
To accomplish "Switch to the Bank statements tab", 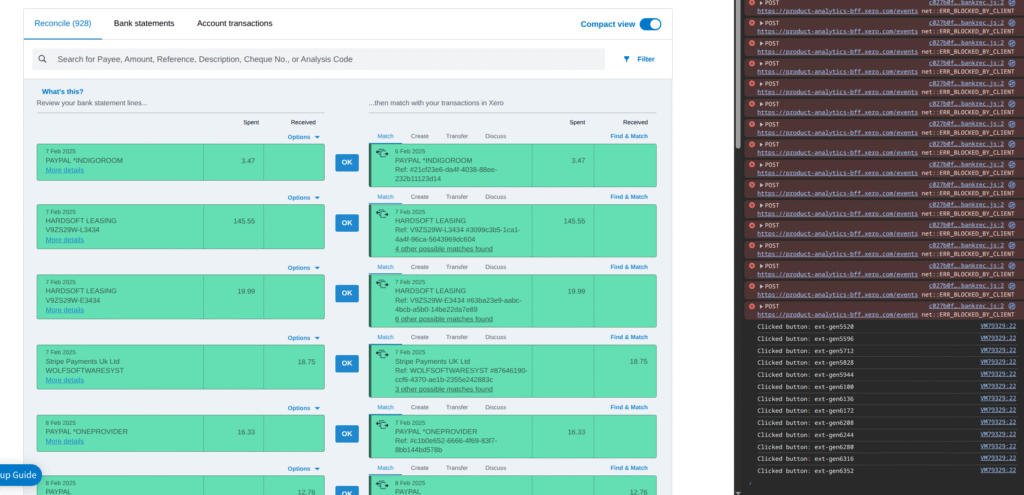I will 144,23.
